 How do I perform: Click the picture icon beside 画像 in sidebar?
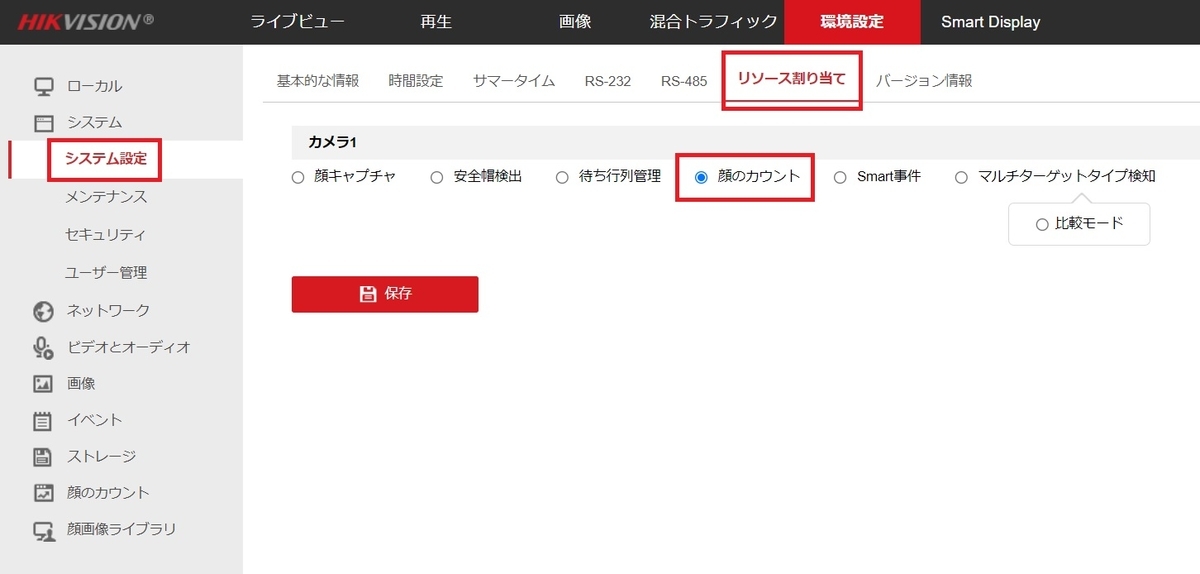click(43, 384)
